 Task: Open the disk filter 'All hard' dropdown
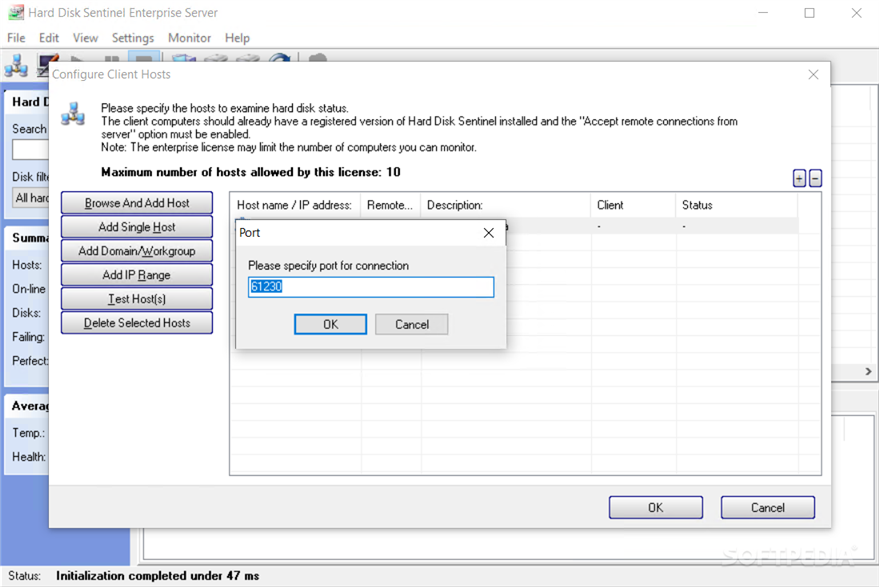coord(31,198)
